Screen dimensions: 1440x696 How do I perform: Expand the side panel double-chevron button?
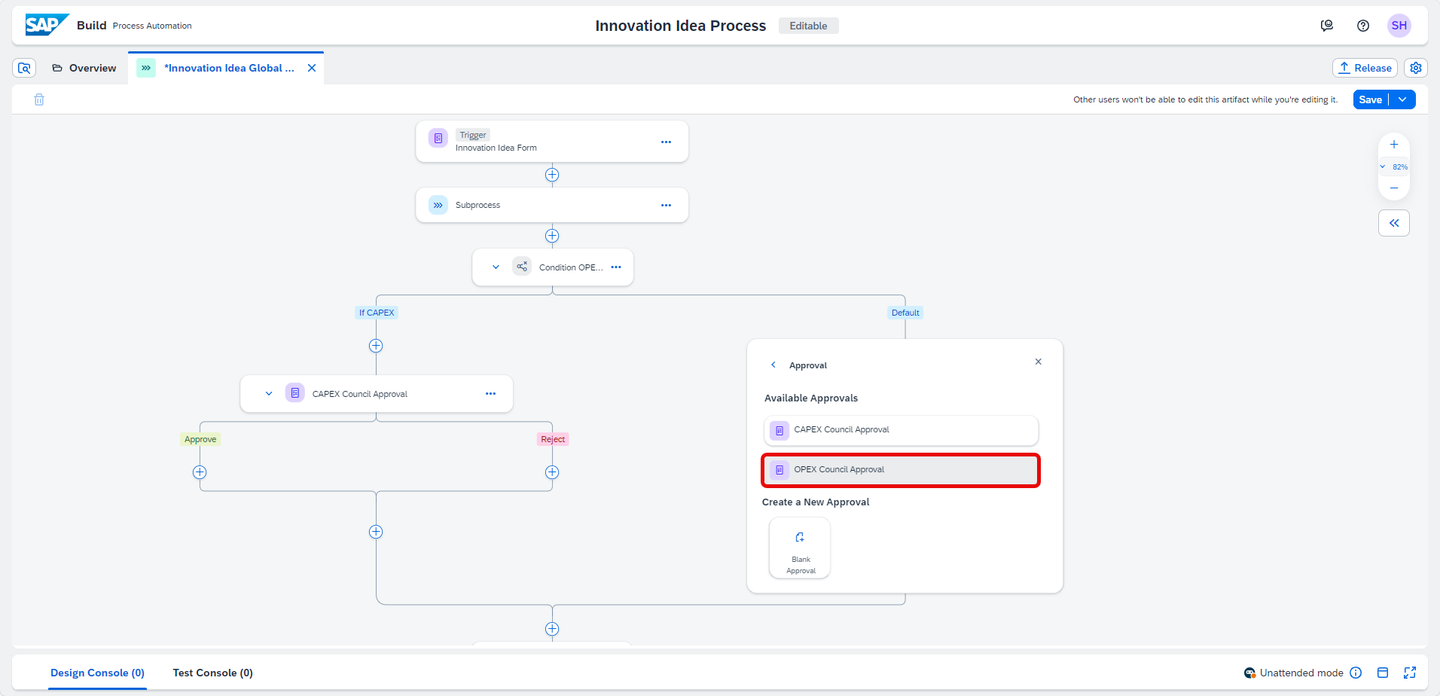tap(1394, 223)
